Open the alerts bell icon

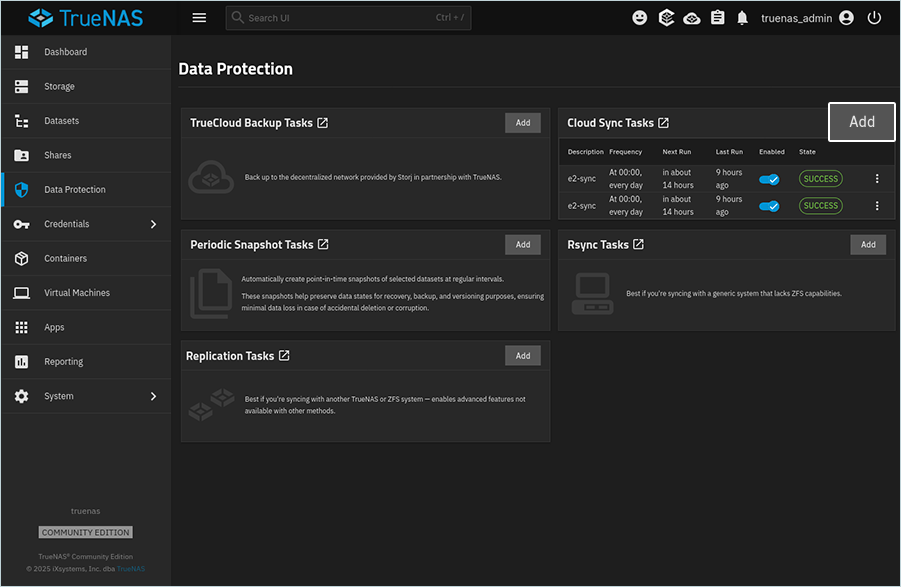point(742,18)
